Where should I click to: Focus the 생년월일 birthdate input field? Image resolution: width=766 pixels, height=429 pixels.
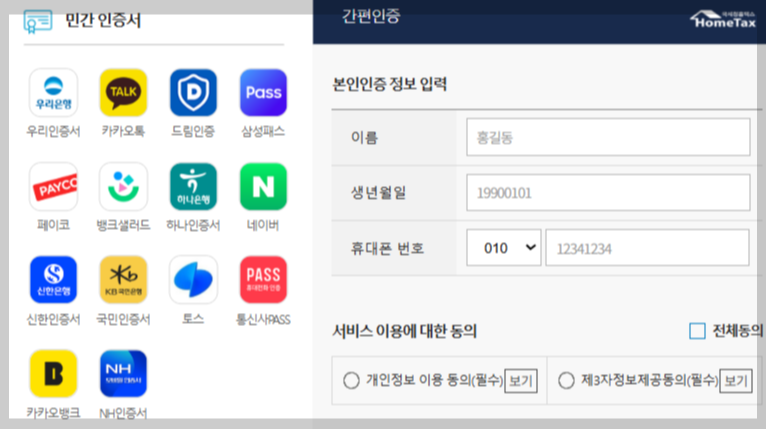pyautogui.click(x=608, y=193)
